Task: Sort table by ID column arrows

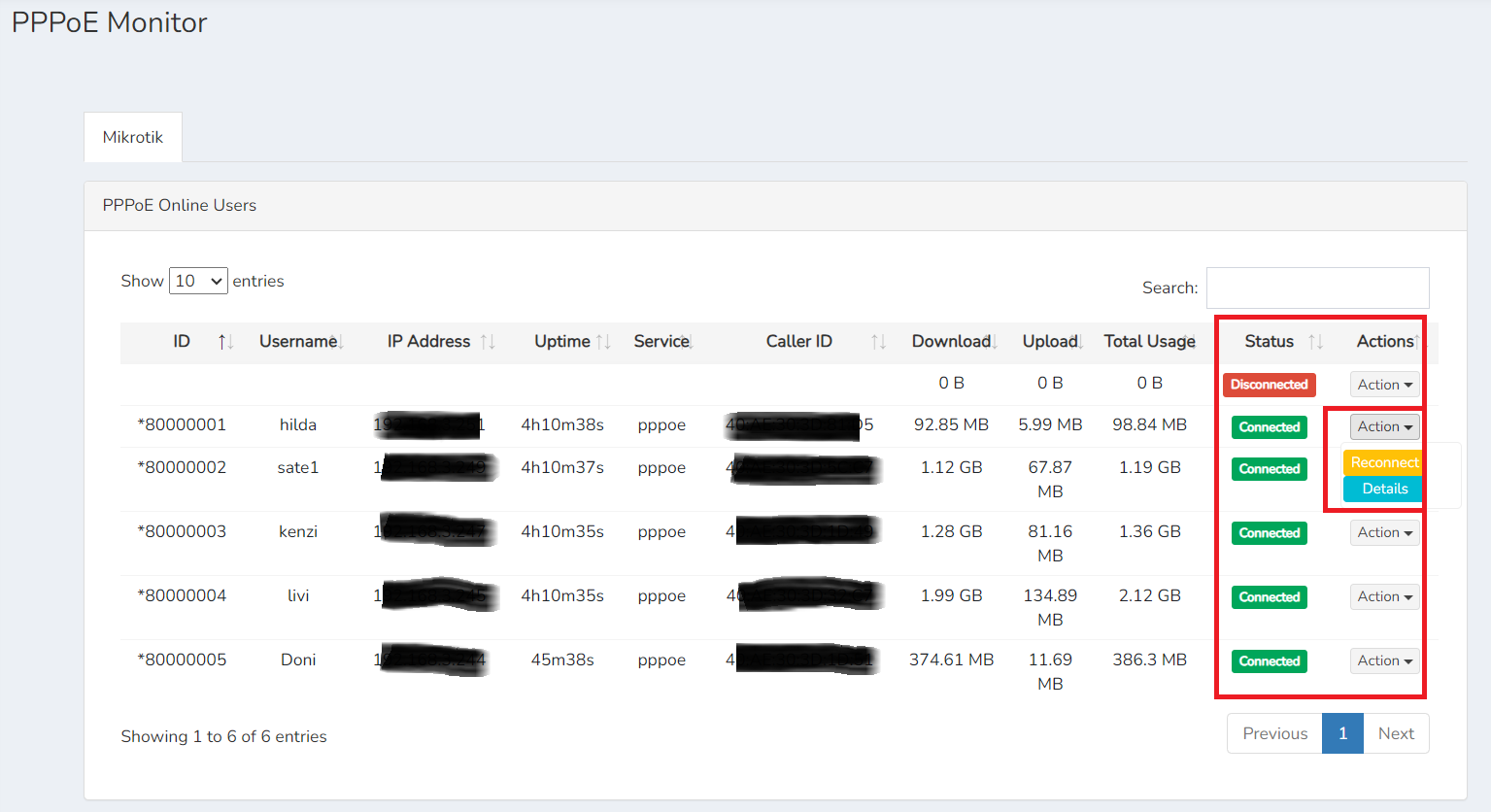Action: tap(225, 342)
